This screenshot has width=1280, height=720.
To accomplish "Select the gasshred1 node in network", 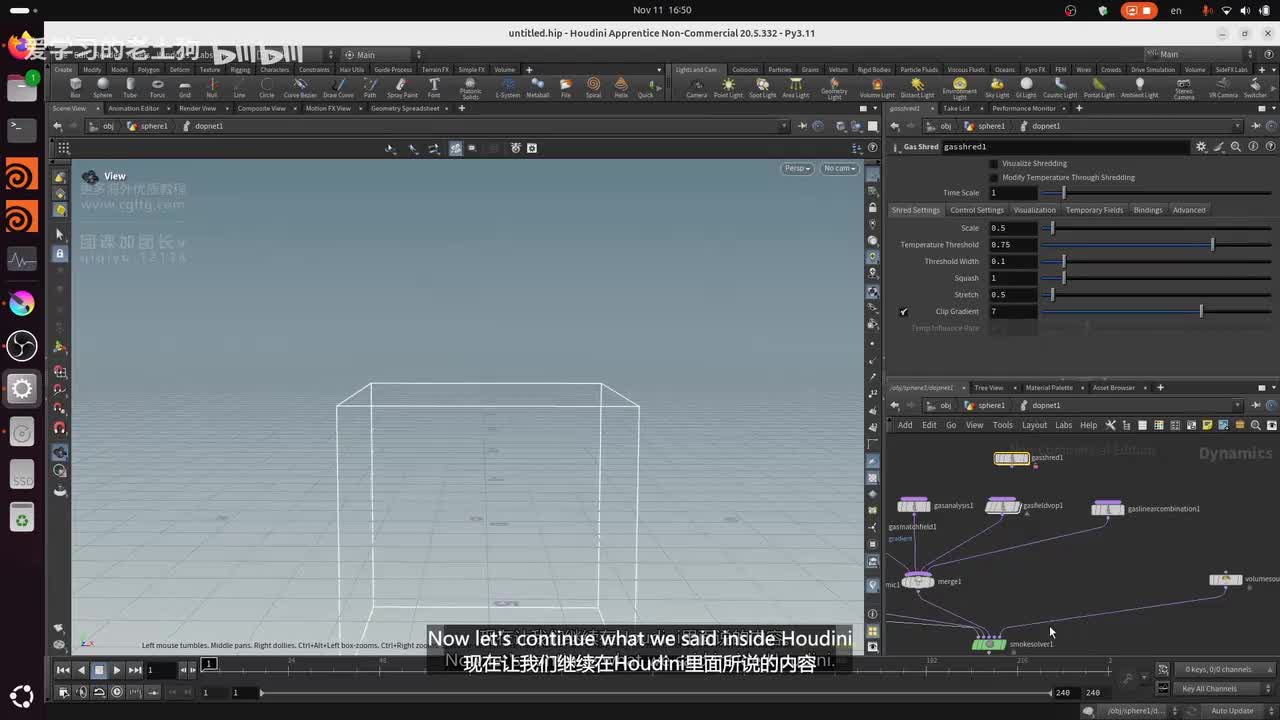I will [1011, 458].
